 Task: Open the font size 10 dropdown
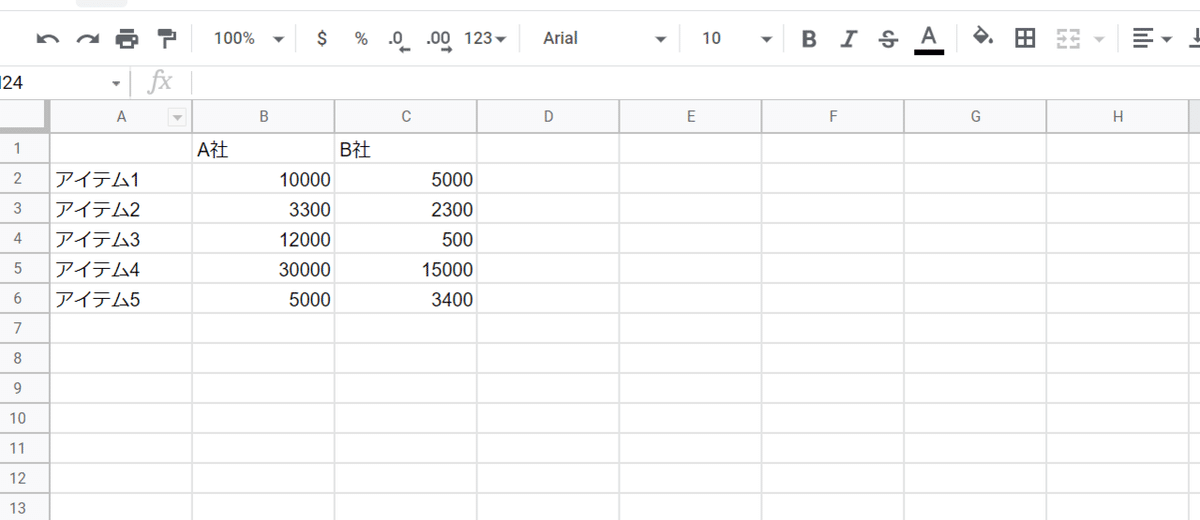pyautogui.click(x=736, y=39)
